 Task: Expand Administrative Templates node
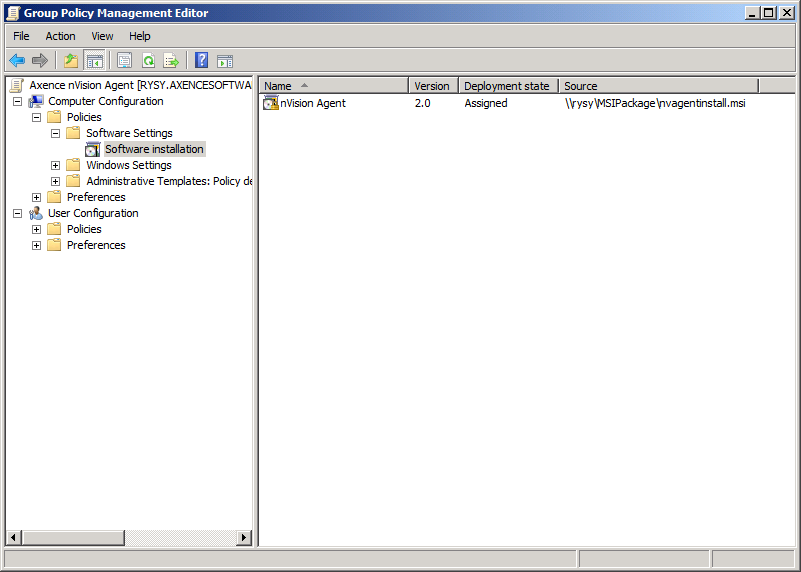(56, 181)
